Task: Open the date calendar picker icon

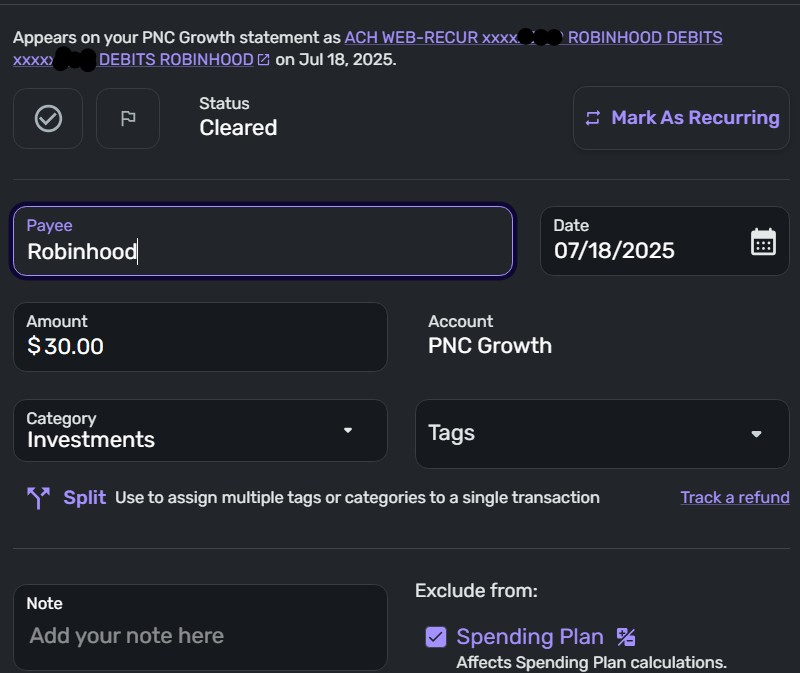Action: (x=763, y=241)
